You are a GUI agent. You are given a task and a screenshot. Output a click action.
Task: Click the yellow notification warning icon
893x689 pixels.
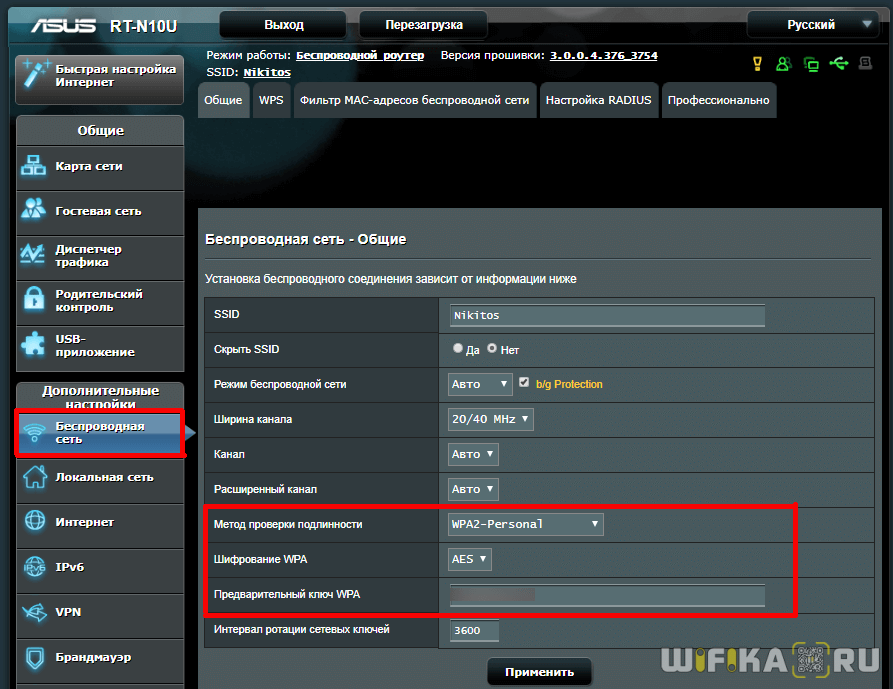click(758, 64)
